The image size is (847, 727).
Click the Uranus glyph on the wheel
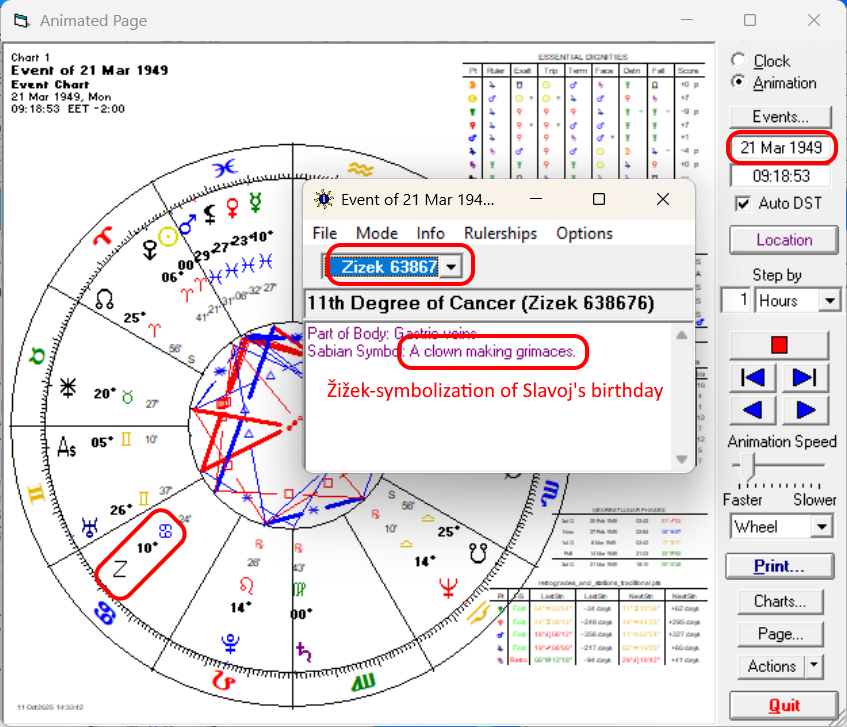[89, 527]
